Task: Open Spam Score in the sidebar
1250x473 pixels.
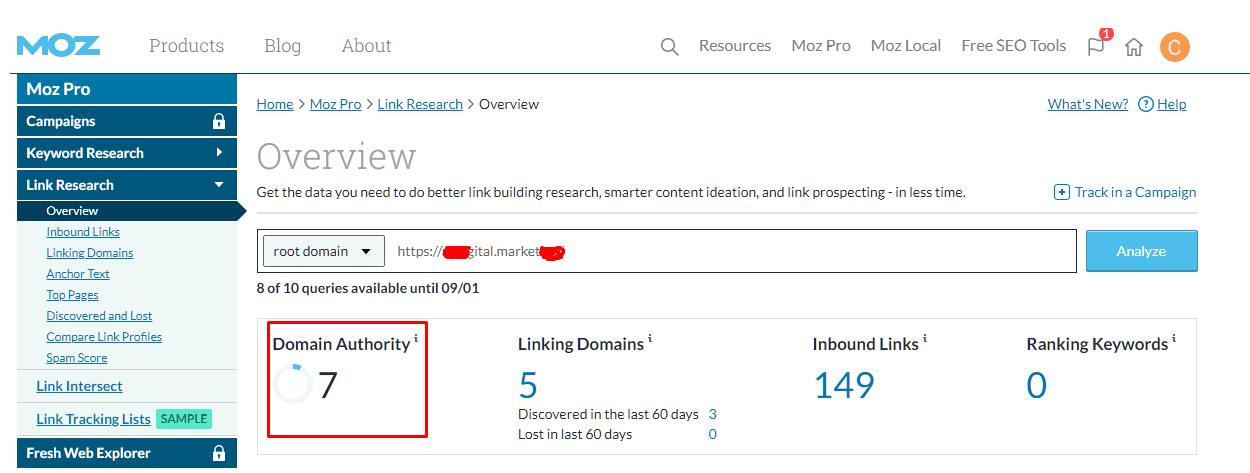Action: 77,358
